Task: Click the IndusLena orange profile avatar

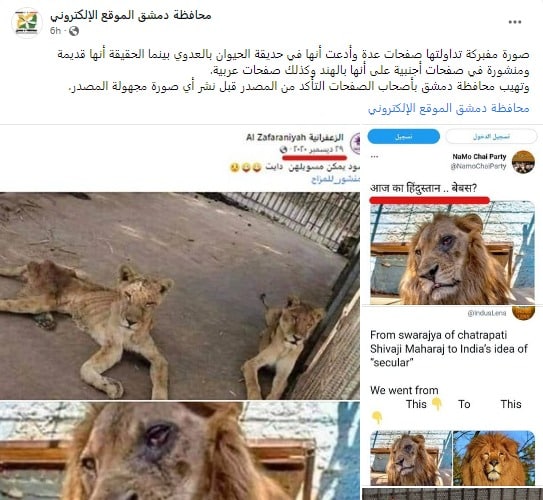Action: [x=523, y=313]
